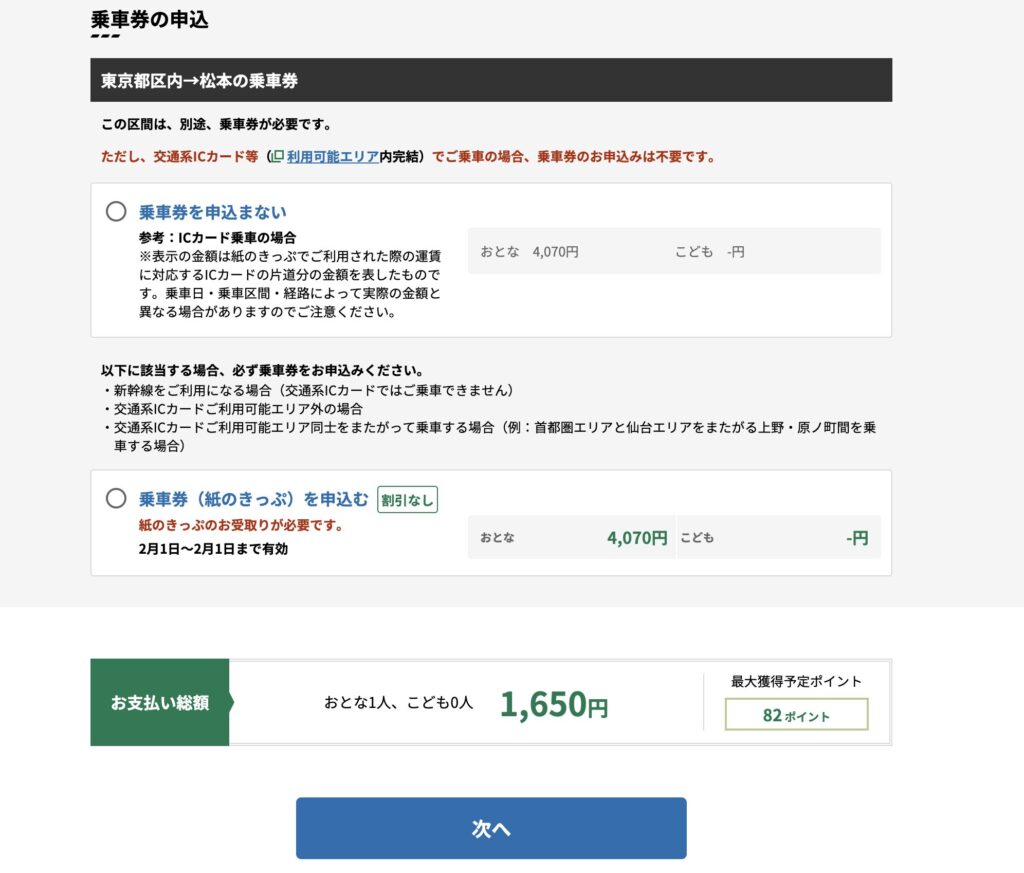
Task: Click the 乗車券を申込まない option title
Action: pos(212,212)
